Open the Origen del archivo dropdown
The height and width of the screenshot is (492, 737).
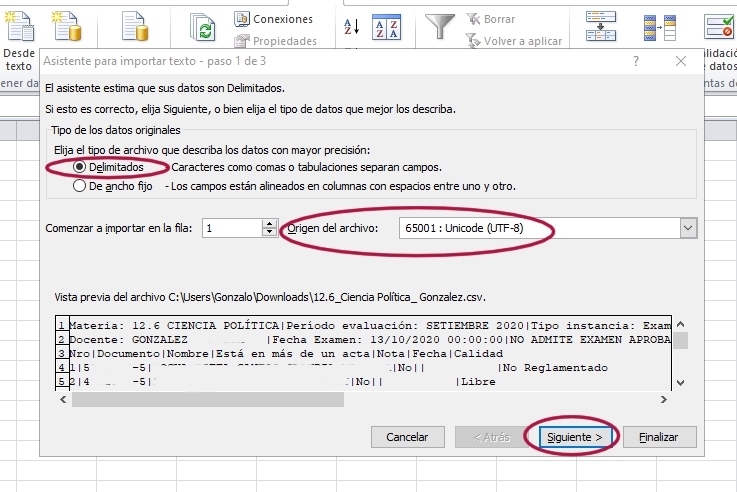point(687,229)
